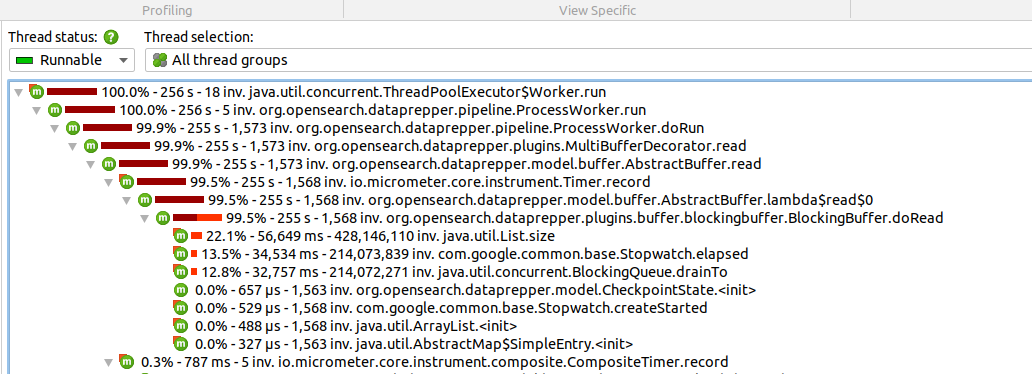The image size is (1032, 374).
Task: Switch to the View Specific section
Action: tap(597, 10)
